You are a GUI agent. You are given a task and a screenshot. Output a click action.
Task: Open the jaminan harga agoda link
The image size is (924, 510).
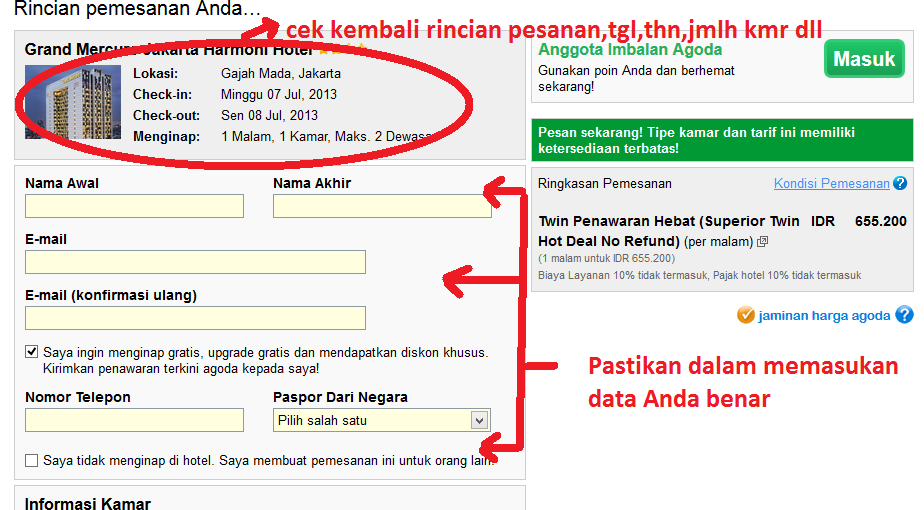824,315
